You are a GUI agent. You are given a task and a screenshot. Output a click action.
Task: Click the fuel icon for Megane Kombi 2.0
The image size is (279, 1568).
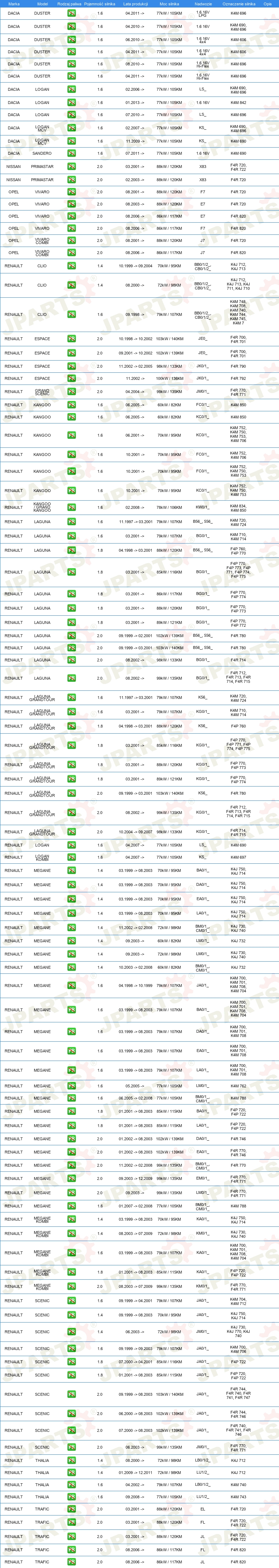click(x=71, y=1286)
